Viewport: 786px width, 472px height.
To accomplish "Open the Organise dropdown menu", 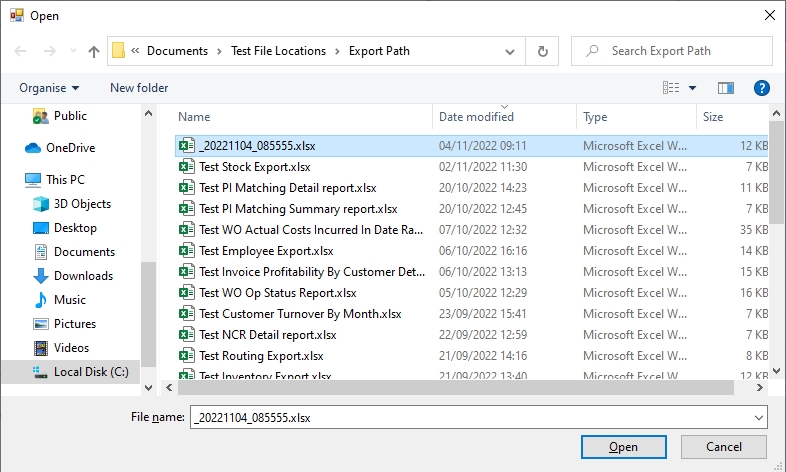I will (48, 88).
